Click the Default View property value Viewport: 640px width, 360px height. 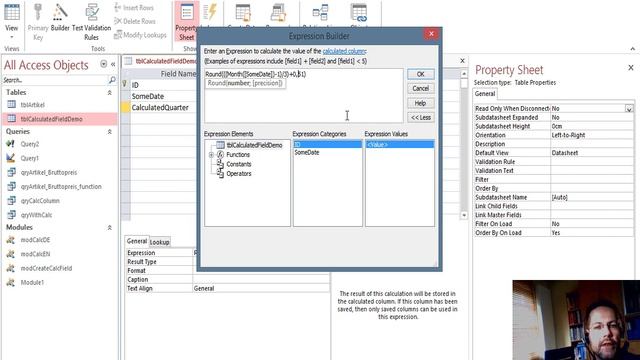pos(592,153)
